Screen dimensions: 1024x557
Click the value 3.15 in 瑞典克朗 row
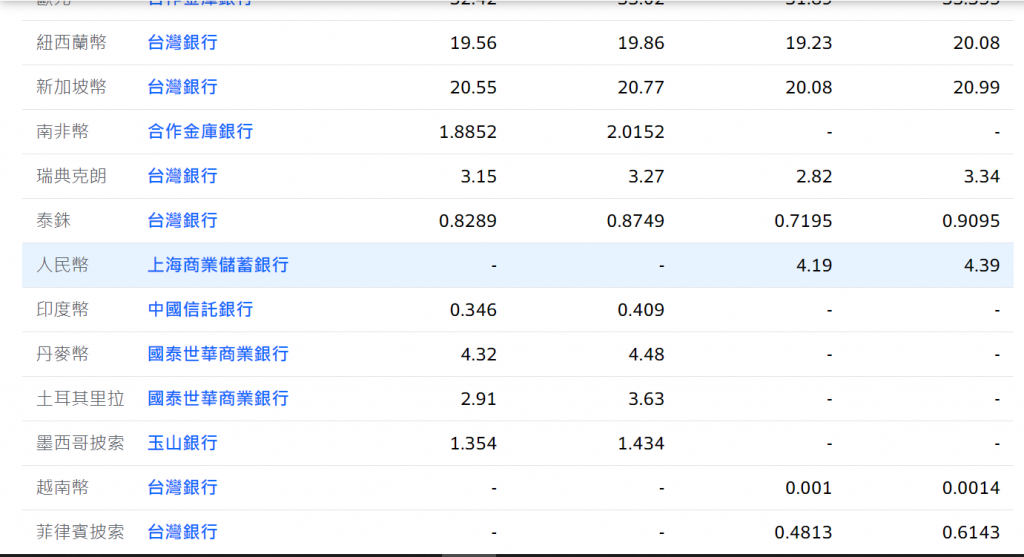(479, 176)
